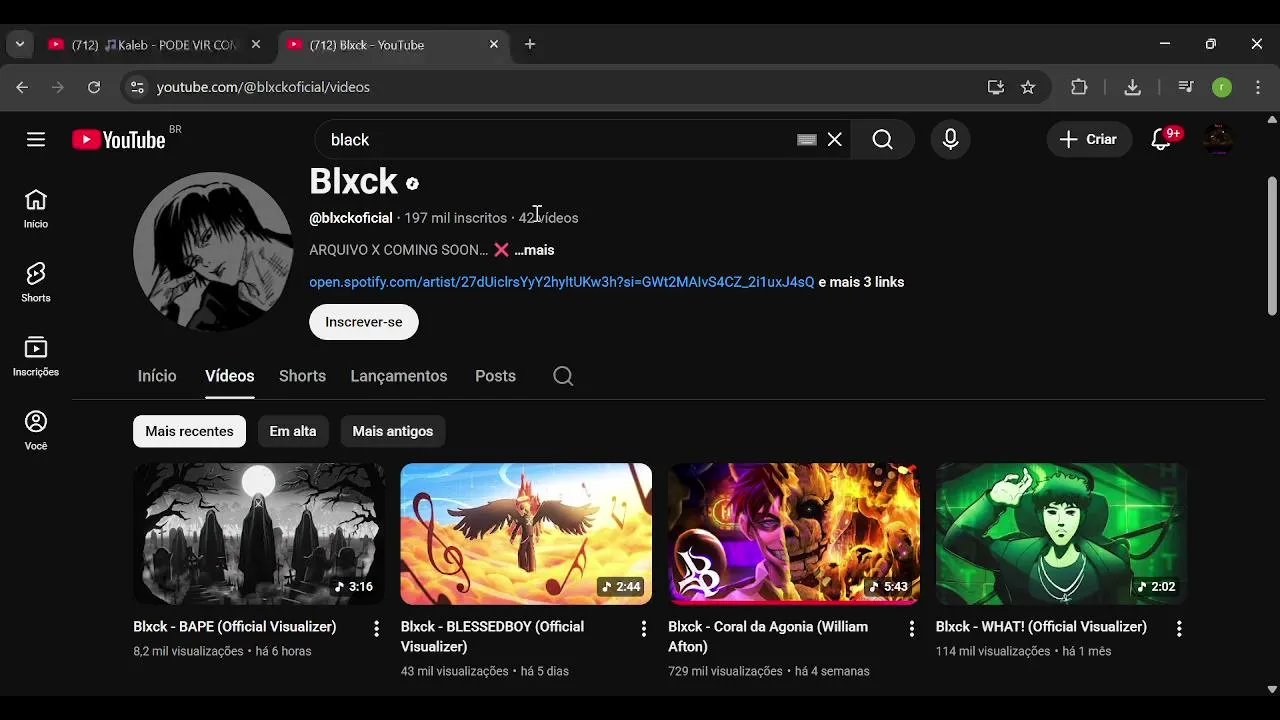Viewport: 1280px width, 720px height.
Task: Open the on-screen keyboard in search box
Action: (x=807, y=140)
